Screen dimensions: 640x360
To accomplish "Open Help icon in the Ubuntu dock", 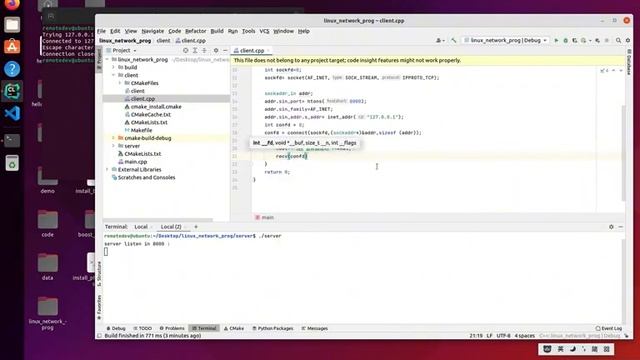I will tap(12, 69).
